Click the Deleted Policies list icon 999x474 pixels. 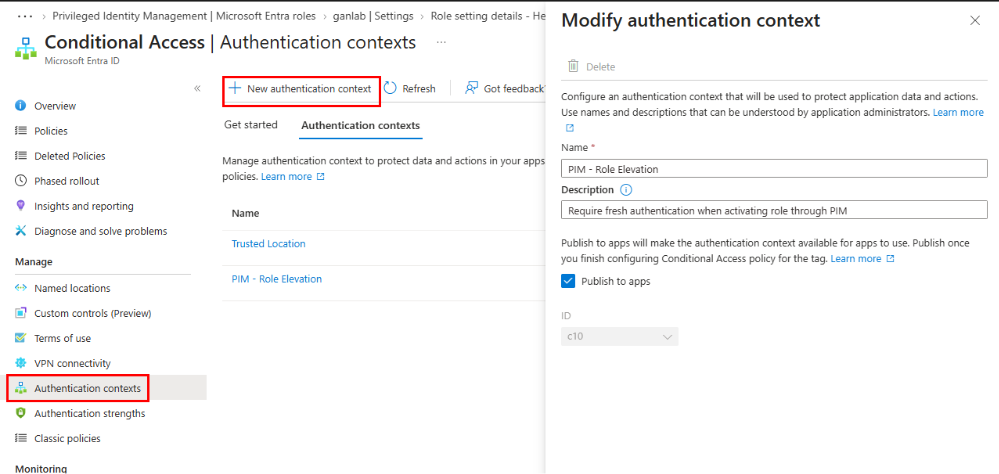(20, 156)
